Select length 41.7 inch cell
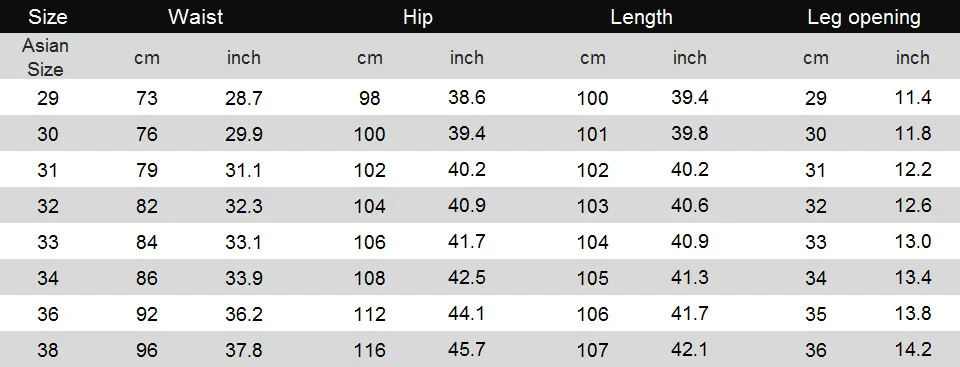 689,314
